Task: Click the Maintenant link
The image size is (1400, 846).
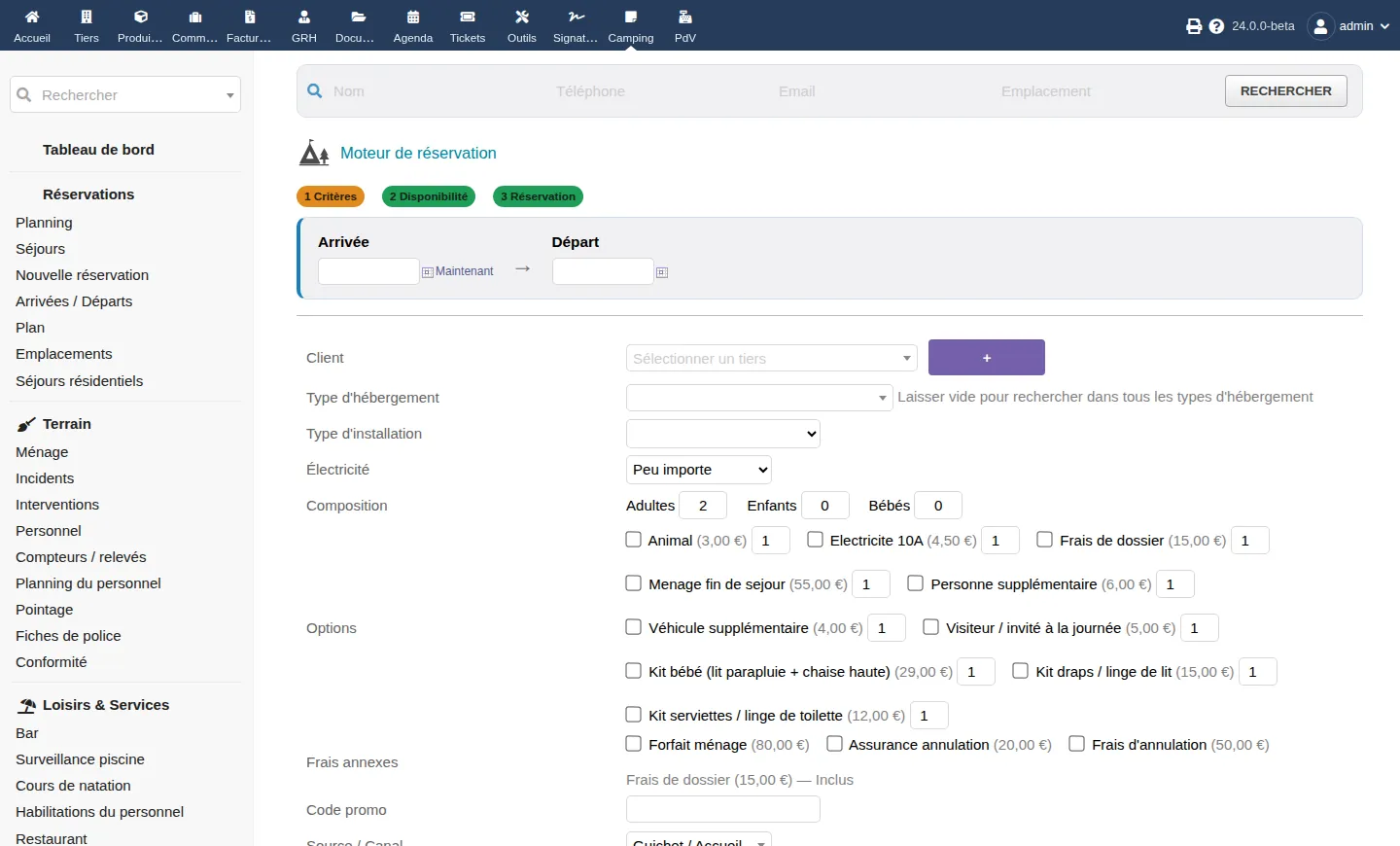Action: (465, 271)
